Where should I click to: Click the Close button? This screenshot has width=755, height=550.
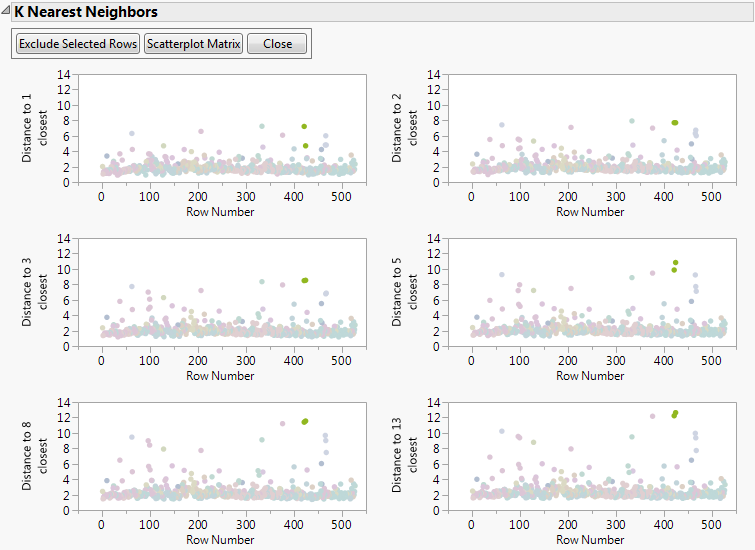click(x=277, y=44)
